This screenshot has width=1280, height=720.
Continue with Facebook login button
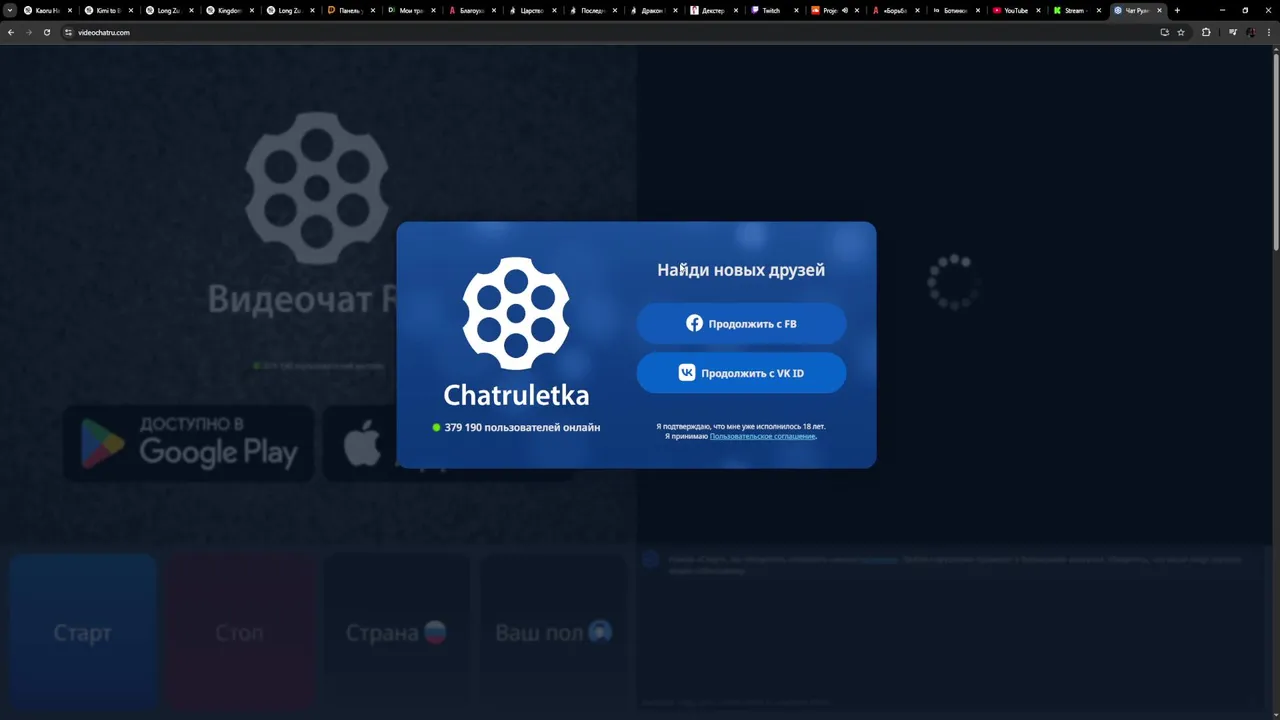click(x=741, y=324)
